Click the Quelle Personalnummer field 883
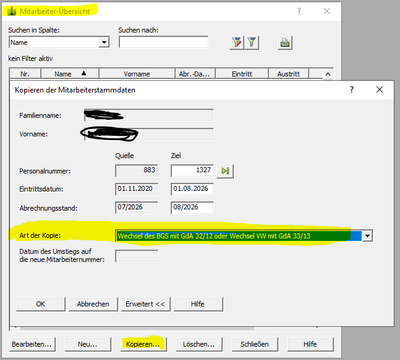 tap(137, 170)
